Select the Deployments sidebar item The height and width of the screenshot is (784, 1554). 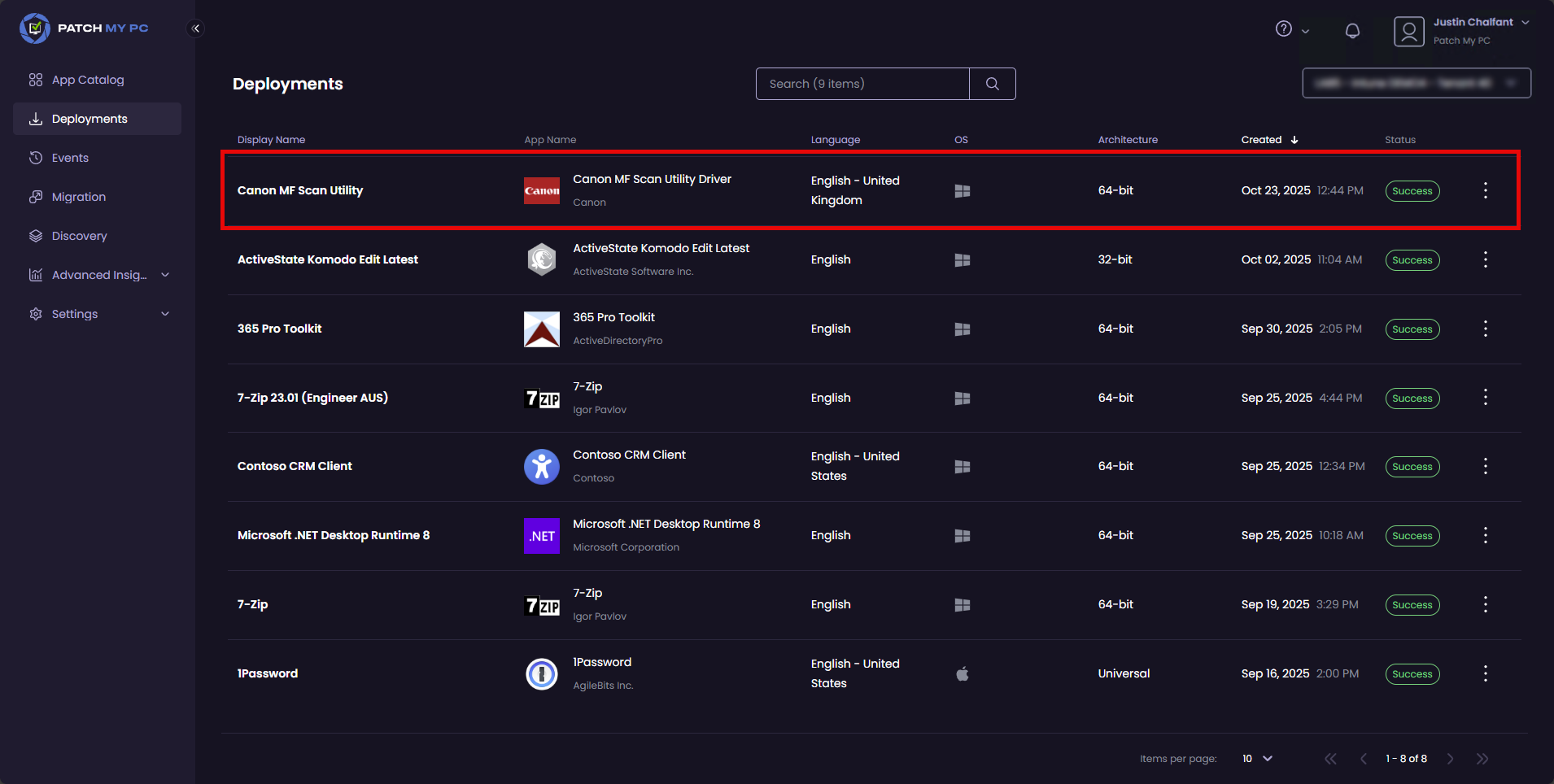89,118
